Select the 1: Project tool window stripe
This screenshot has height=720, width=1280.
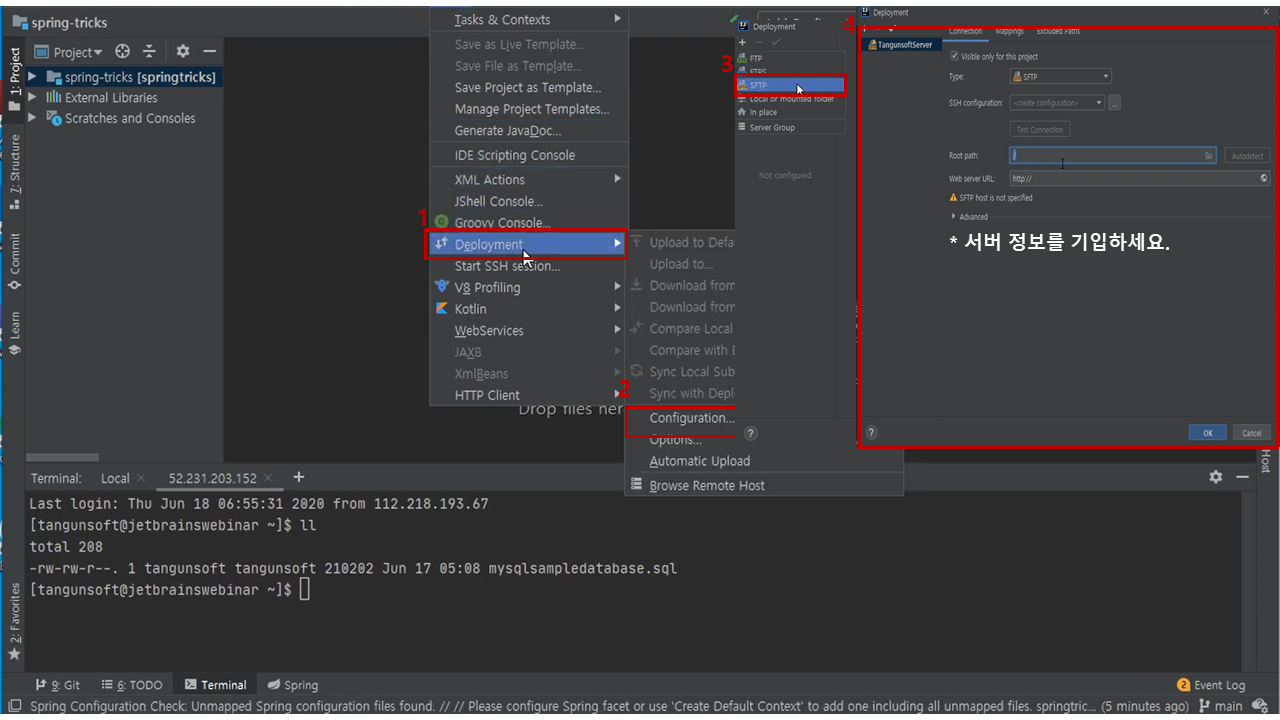[x=14, y=77]
